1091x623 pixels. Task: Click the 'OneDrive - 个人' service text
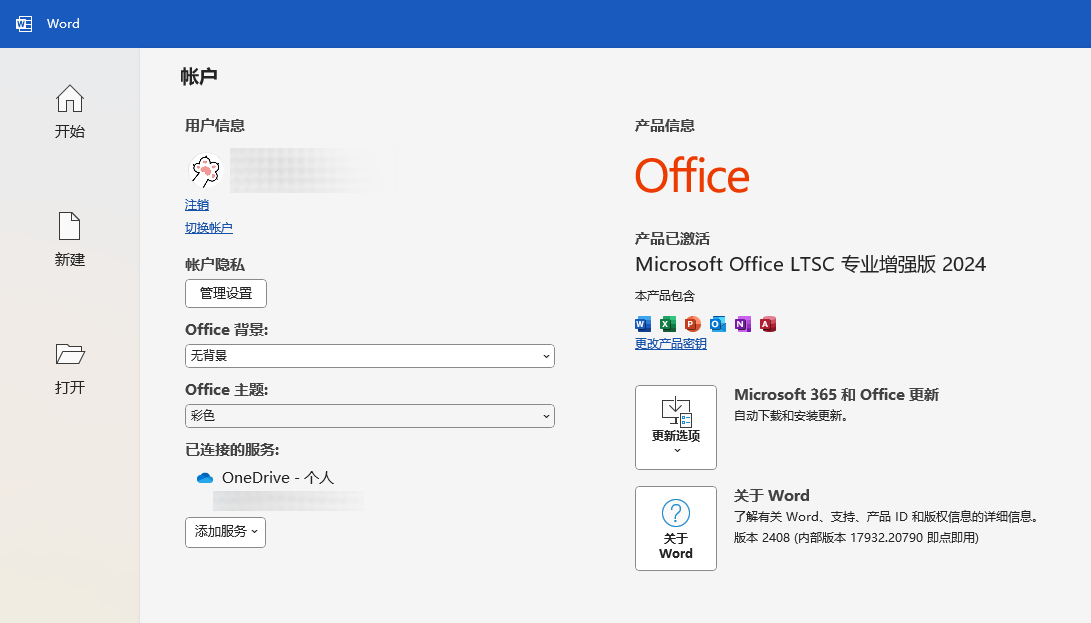278,478
